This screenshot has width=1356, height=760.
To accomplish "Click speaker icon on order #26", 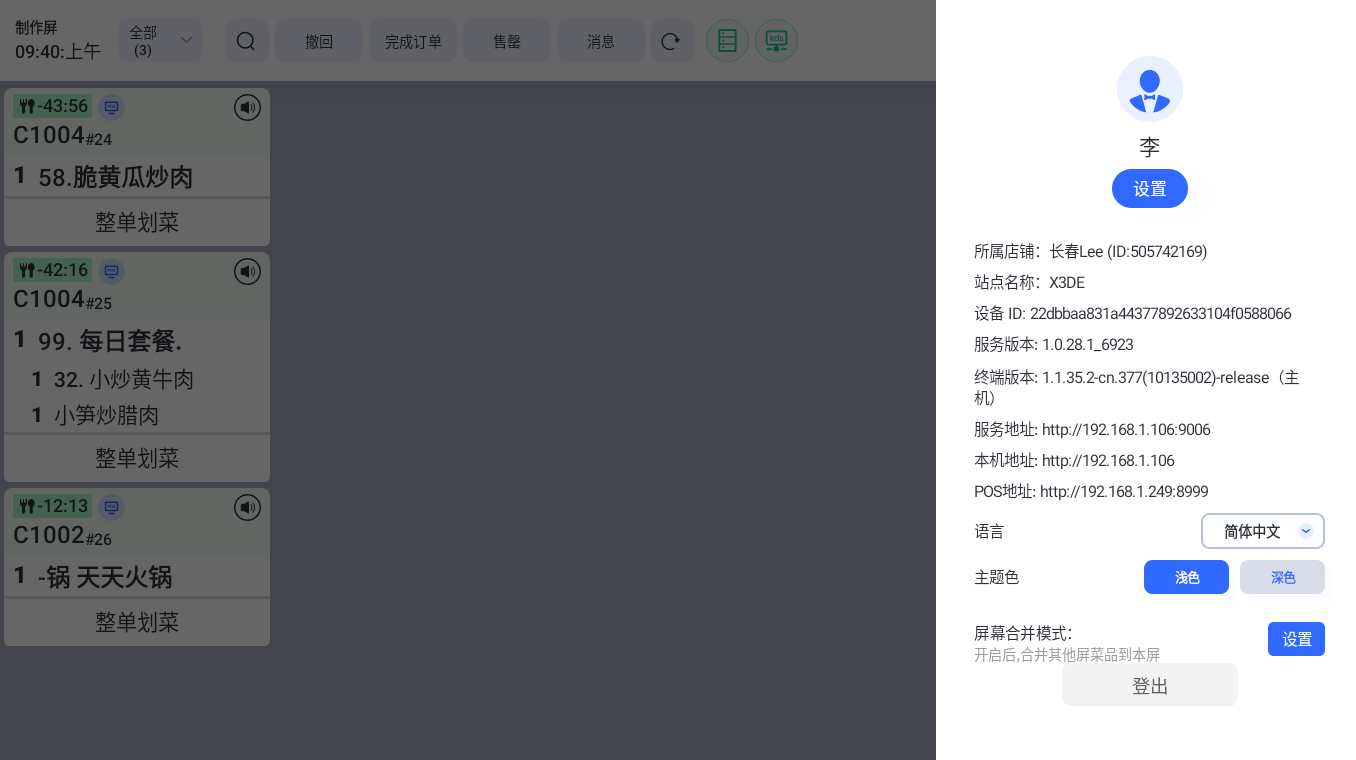I will tap(247, 508).
